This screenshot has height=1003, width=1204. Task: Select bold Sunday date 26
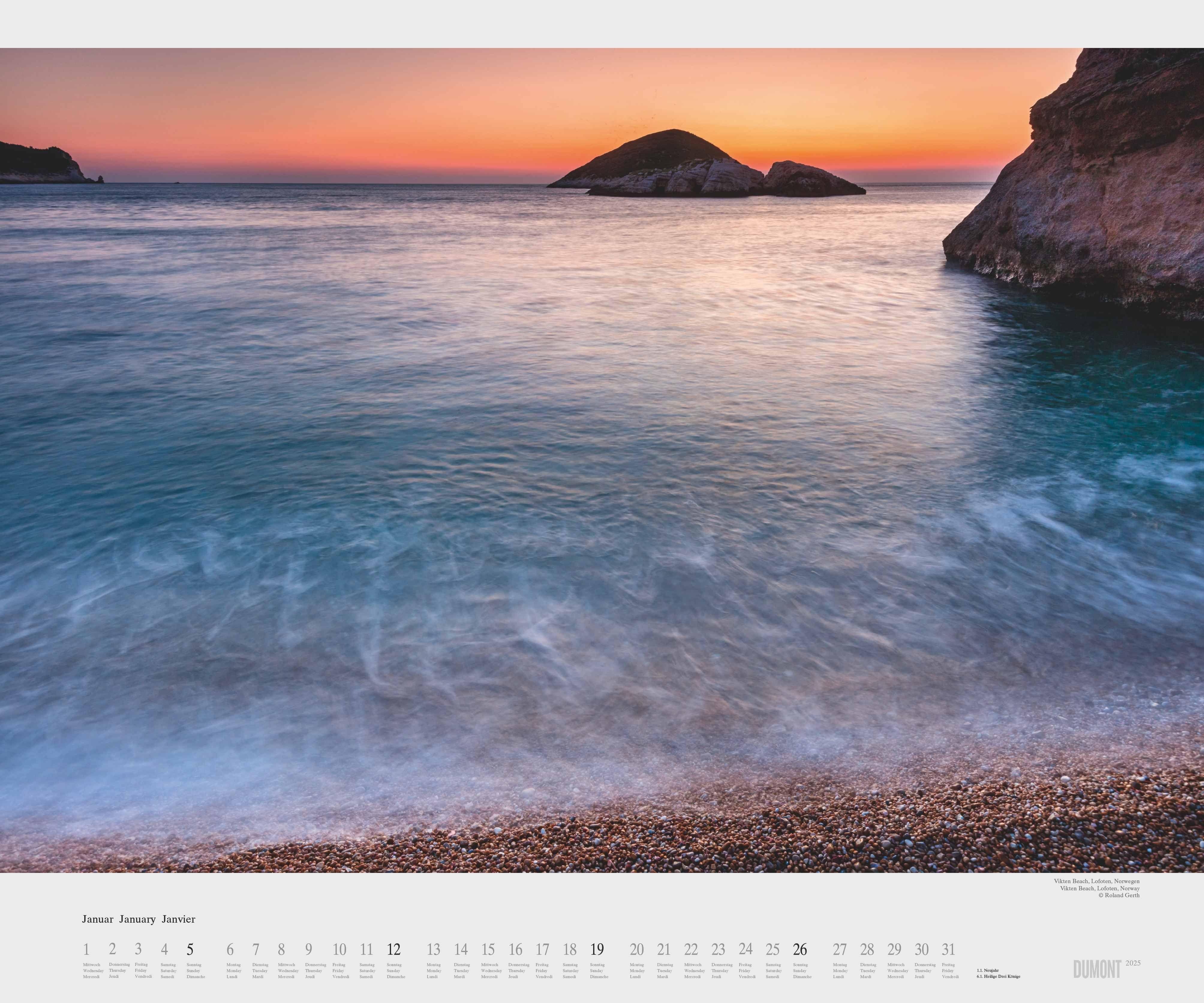tap(800, 950)
